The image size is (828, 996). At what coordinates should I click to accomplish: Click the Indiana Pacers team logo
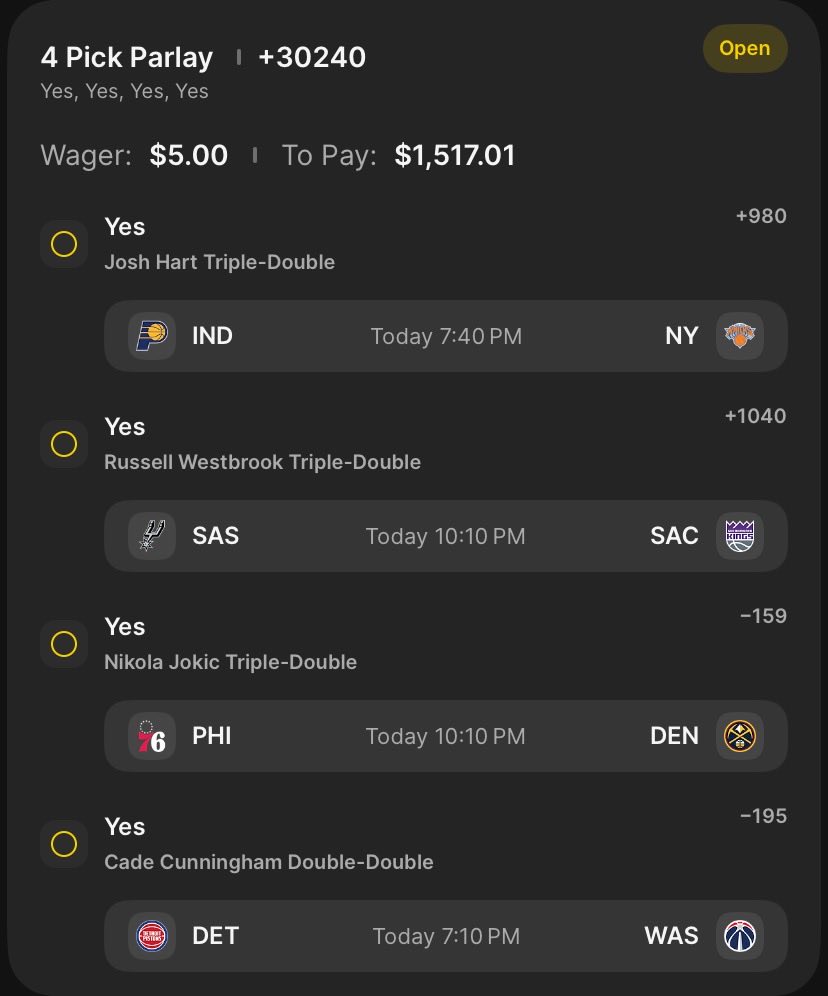point(152,336)
